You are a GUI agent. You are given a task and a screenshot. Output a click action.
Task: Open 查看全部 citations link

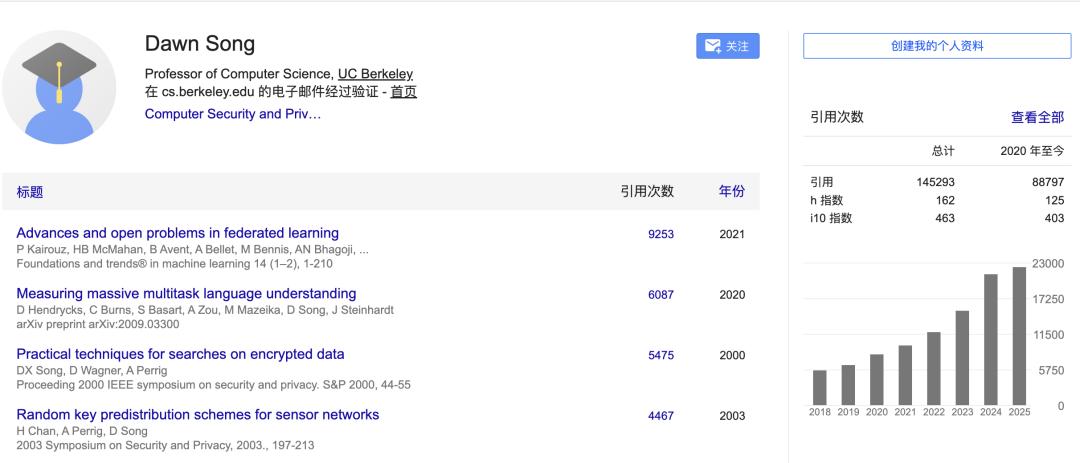1037,117
